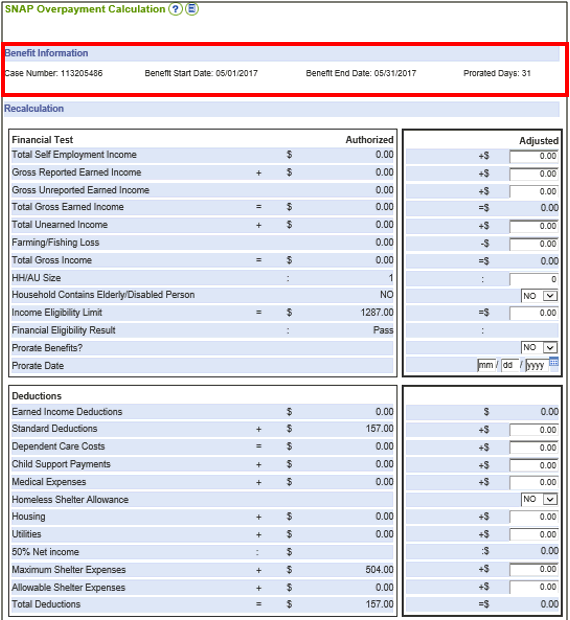Click the SNAP Overpayment Calculation title
The width and height of the screenshot is (570, 620).
85,9
